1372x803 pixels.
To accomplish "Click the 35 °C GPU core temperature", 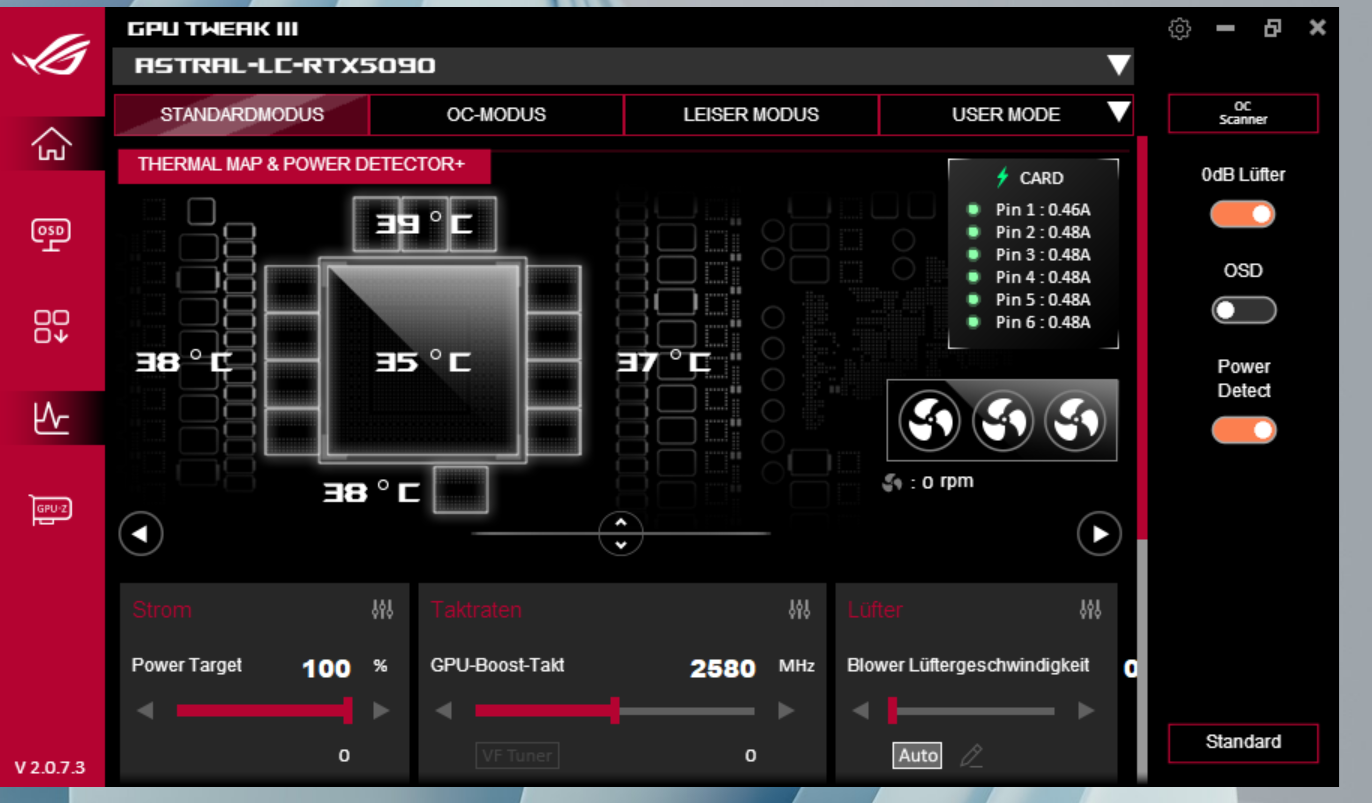I will (422, 361).
